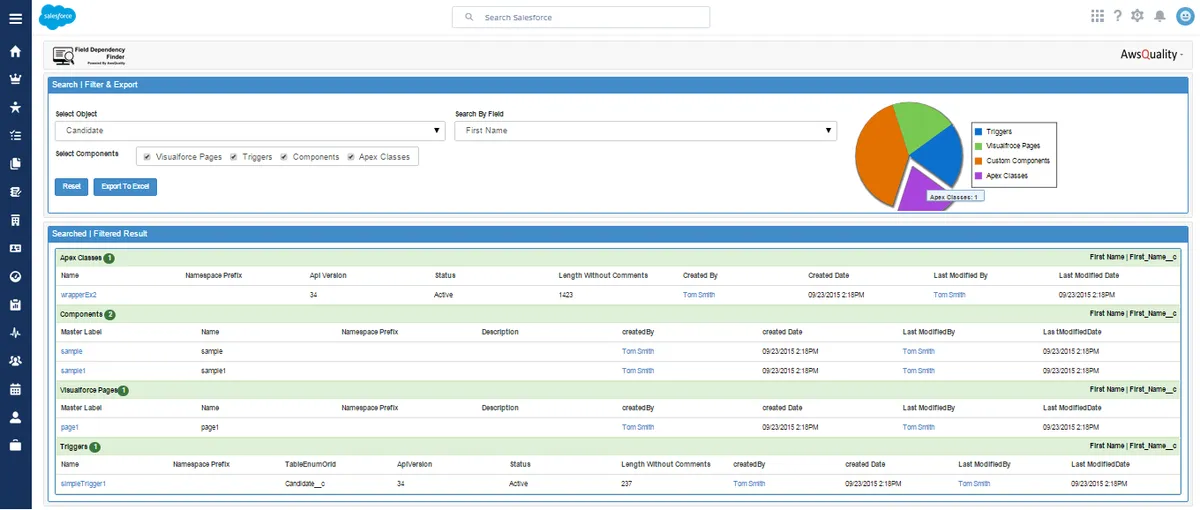Viewport: 1200px width, 510px height.
Task: Open the pulse Feed sidebar icon
Action: (x=15, y=333)
